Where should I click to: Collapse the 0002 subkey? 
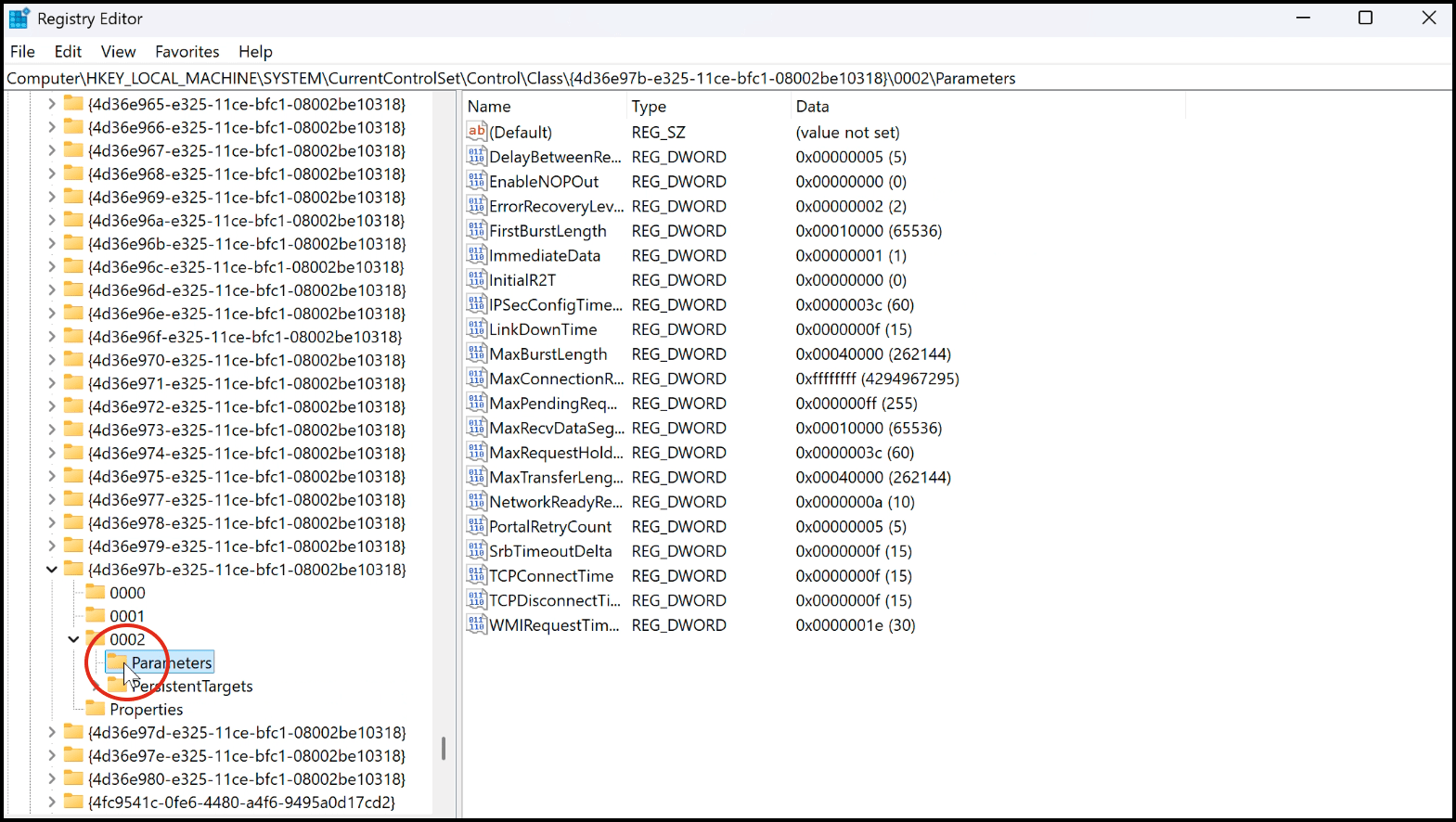pyautogui.click(x=73, y=639)
